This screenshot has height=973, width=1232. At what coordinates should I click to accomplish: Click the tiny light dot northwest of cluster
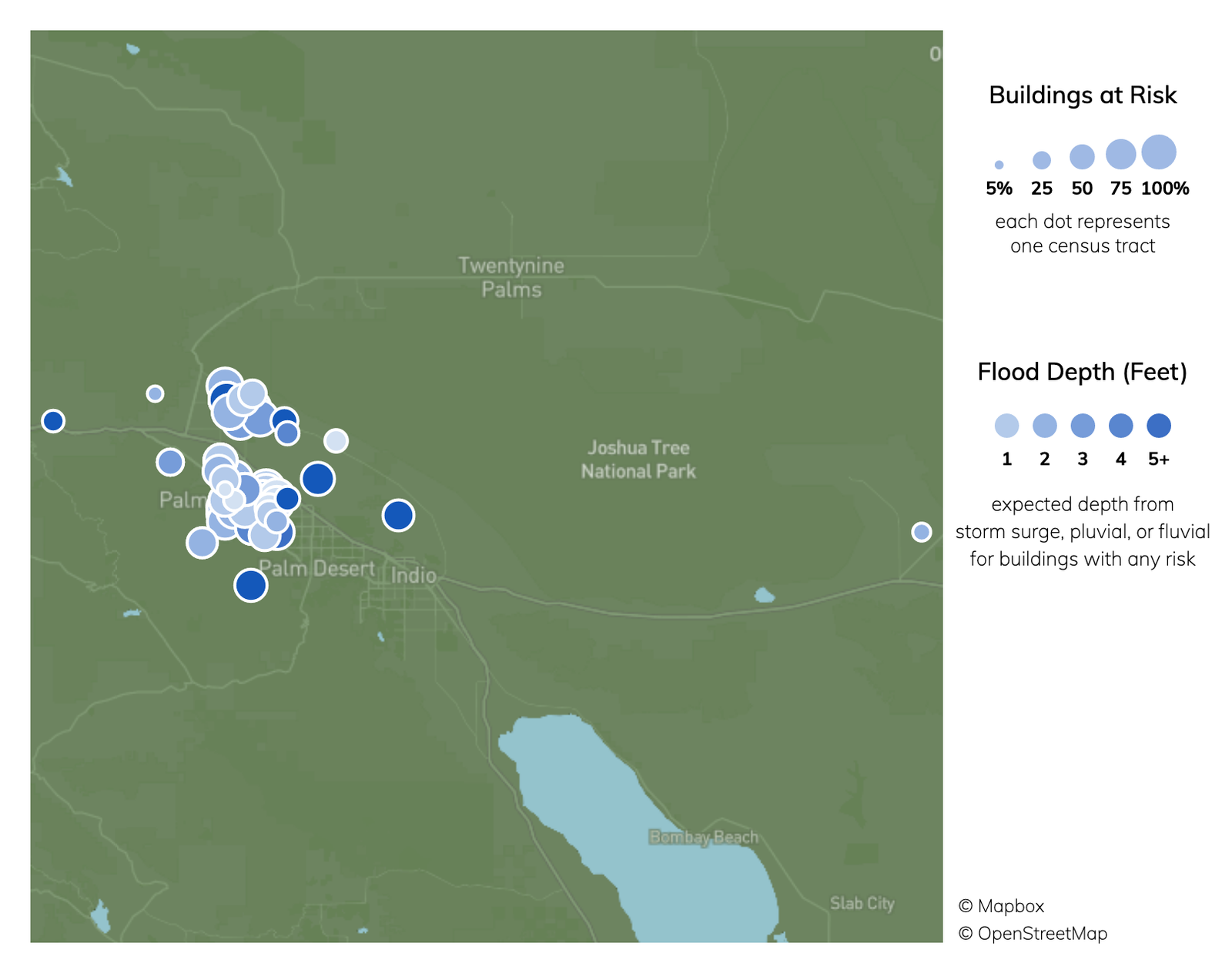click(155, 393)
